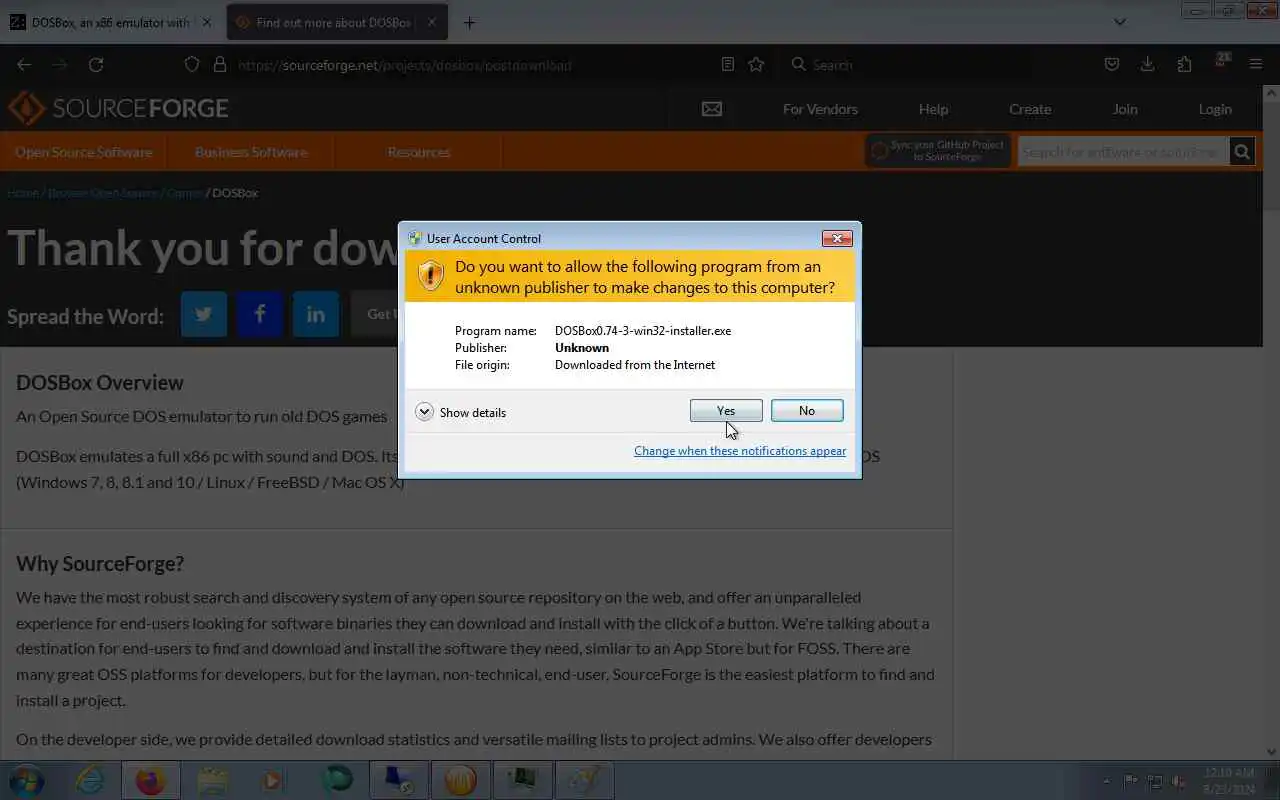1280x800 pixels.
Task: Click the Why SourceForge? heading
Action: [100, 564]
